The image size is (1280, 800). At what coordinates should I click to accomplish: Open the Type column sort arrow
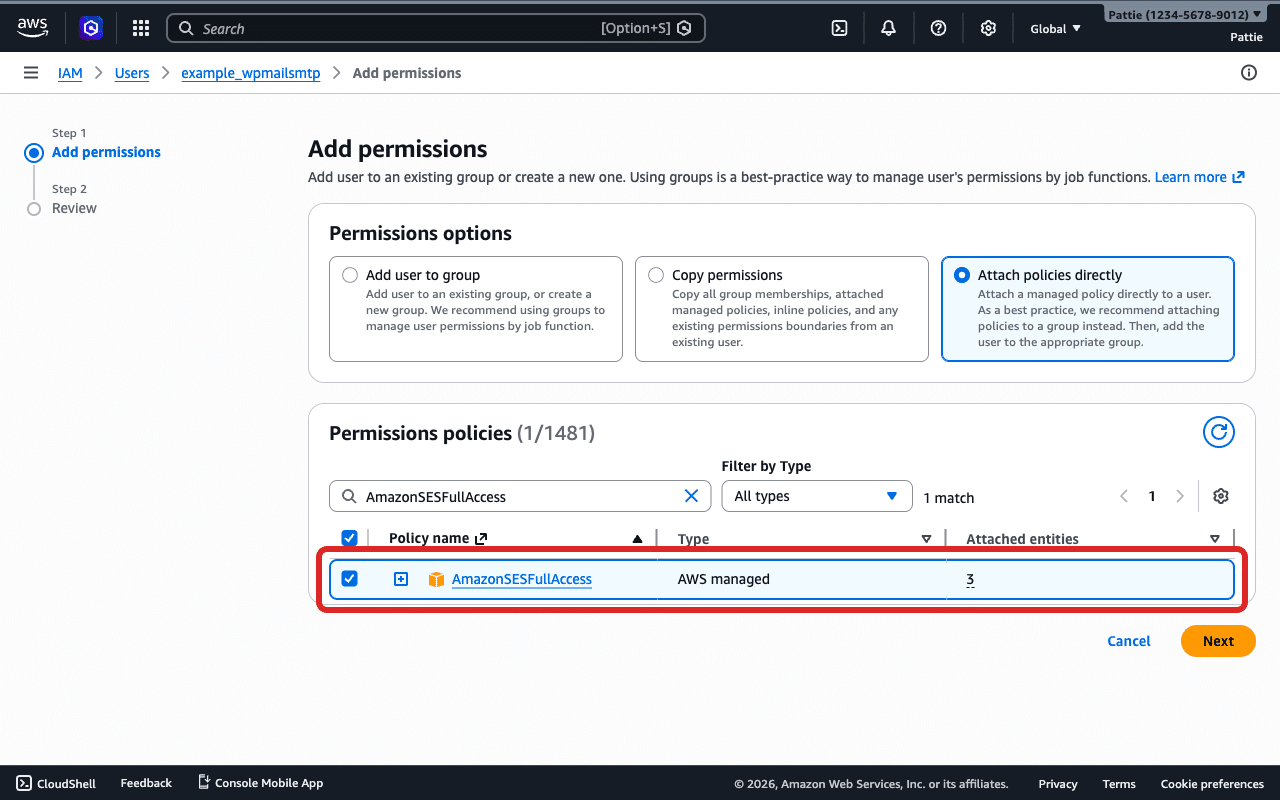(x=926, y=539)
